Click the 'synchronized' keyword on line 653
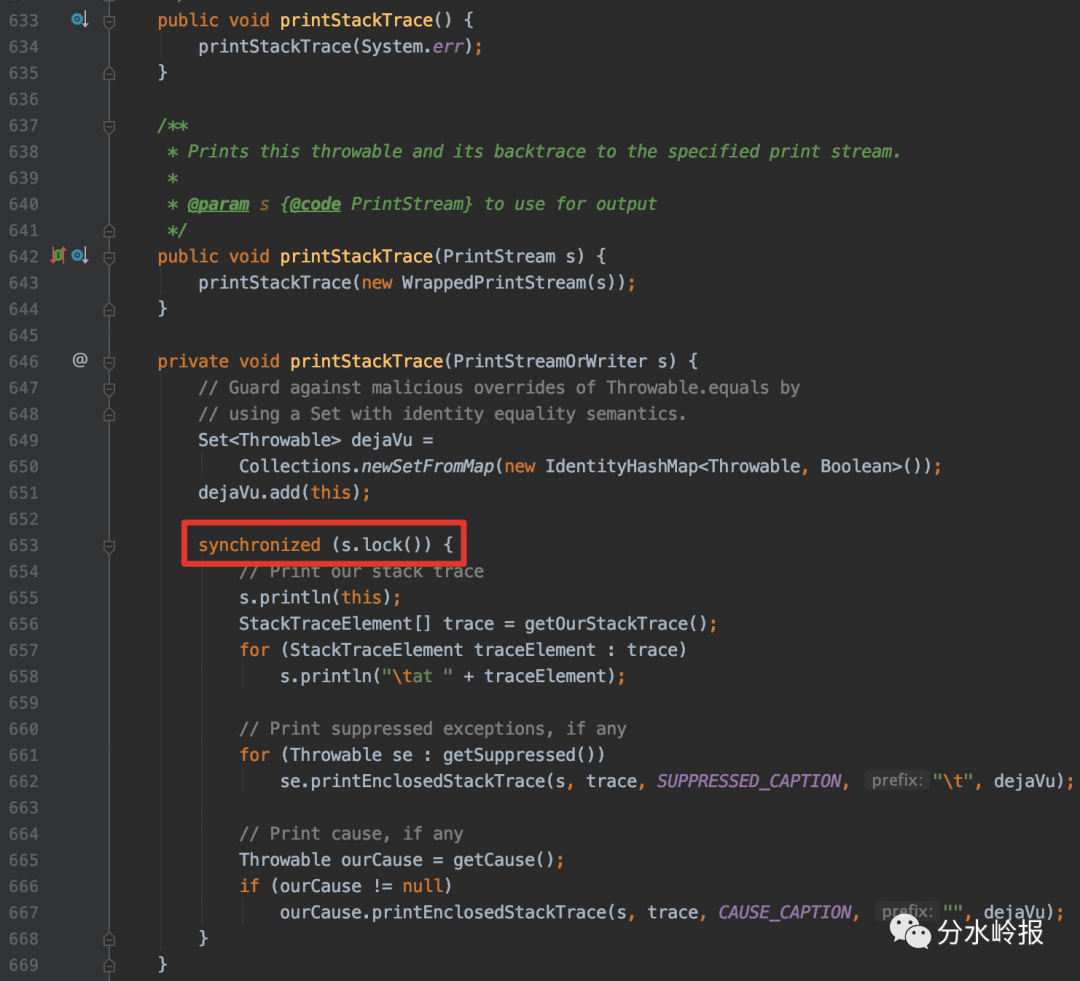1080x981 pixels. coord(260,545)
